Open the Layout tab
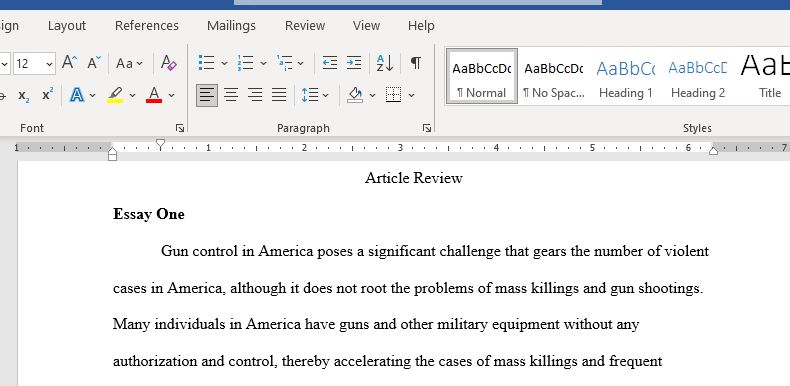The height and width of the screenshot is (386, 790). 67,26
